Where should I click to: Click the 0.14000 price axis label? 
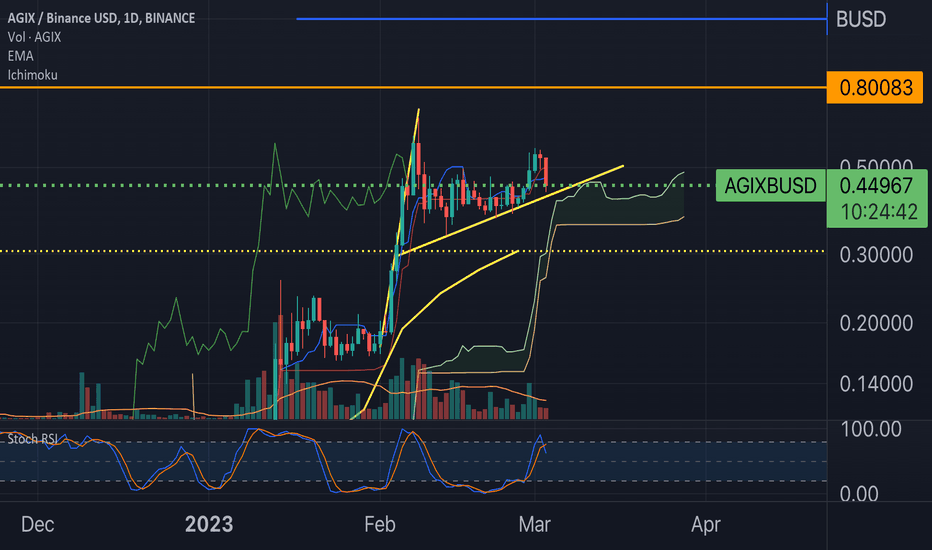[x=876, y=384]
